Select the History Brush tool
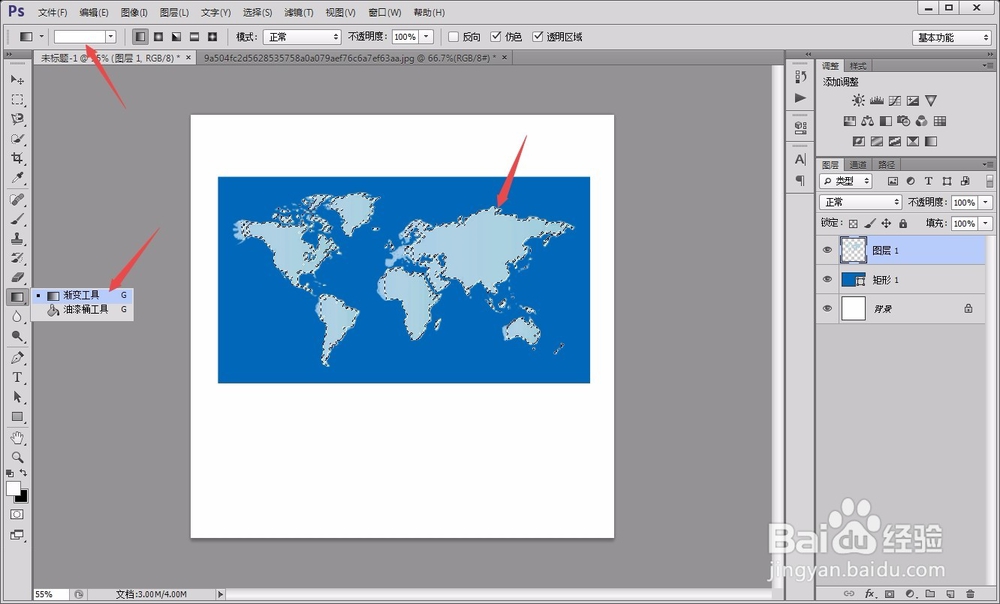 [x=17, y=258]
